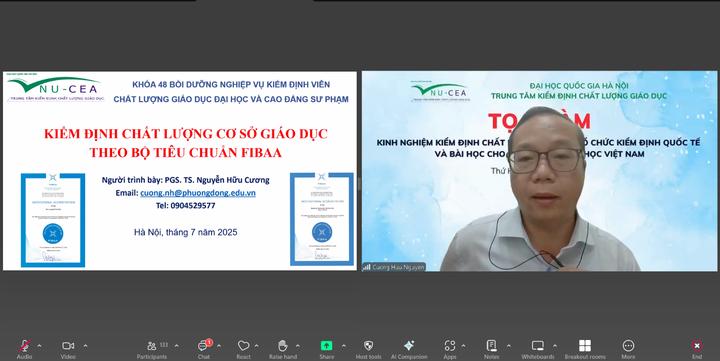Open the Apps icon
This screenshot has height=361, width=720.
coord(450,345)
